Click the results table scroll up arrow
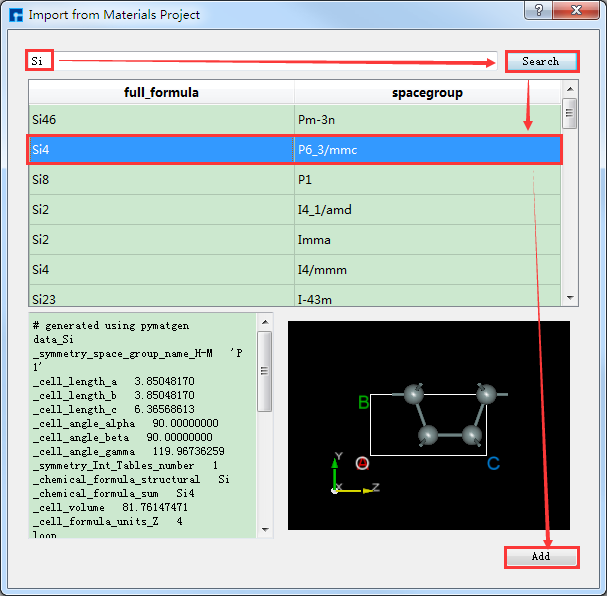The width and height of the screenshot is (607, 596). 570,89
